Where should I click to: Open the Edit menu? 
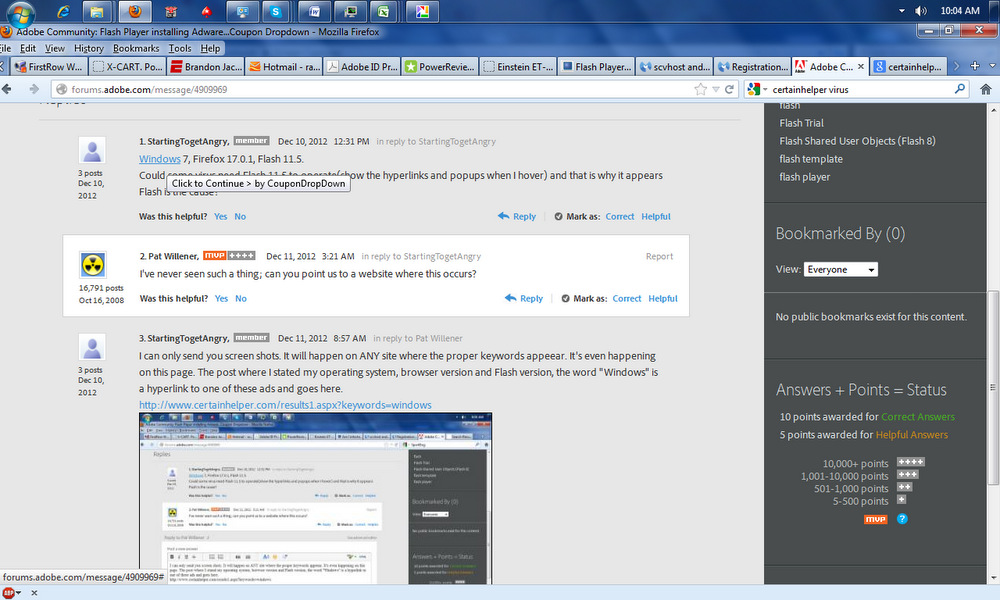coord(27,48)
